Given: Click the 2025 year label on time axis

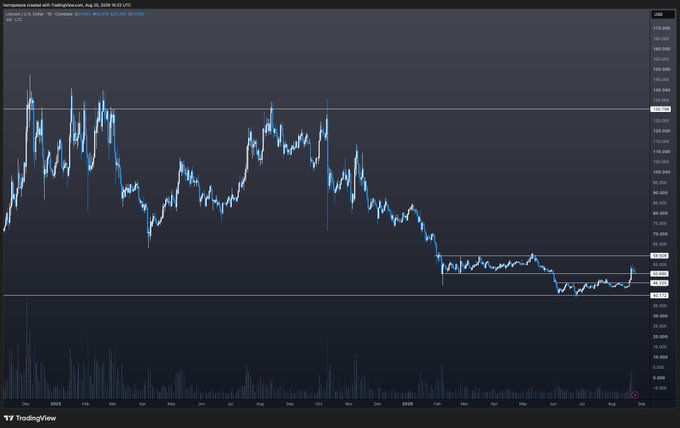Looking at the screenshot, I should pyautogui.click(x=56, y=404).
